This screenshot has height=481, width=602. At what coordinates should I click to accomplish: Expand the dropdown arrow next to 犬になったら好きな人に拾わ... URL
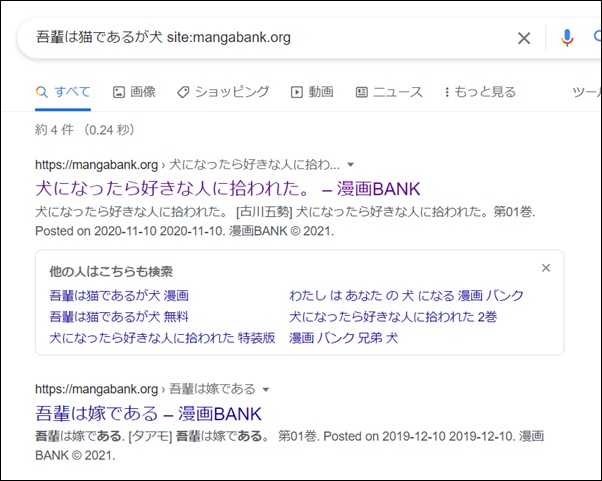(x=350, y=165)
